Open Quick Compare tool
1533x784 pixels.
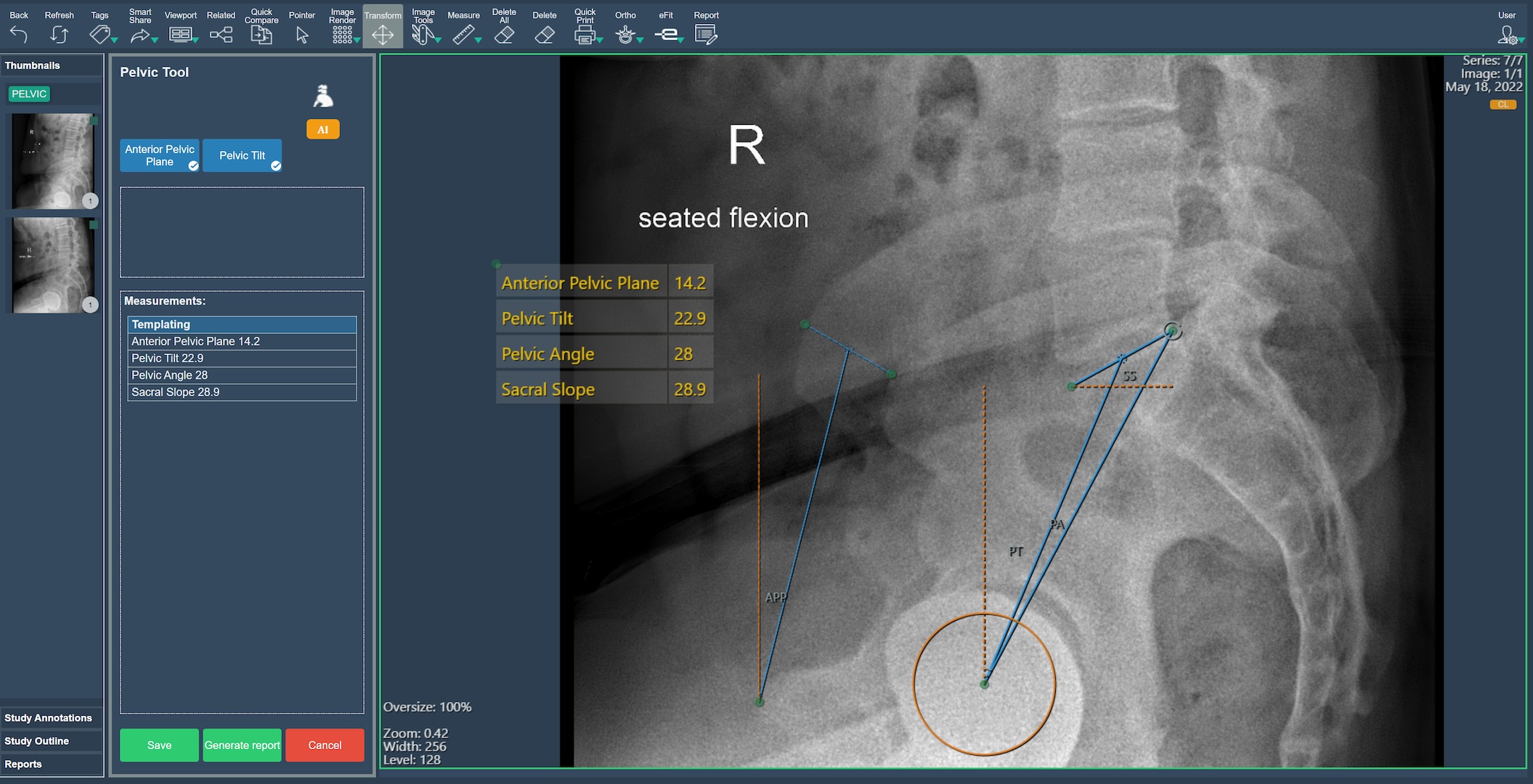point(261,34)
